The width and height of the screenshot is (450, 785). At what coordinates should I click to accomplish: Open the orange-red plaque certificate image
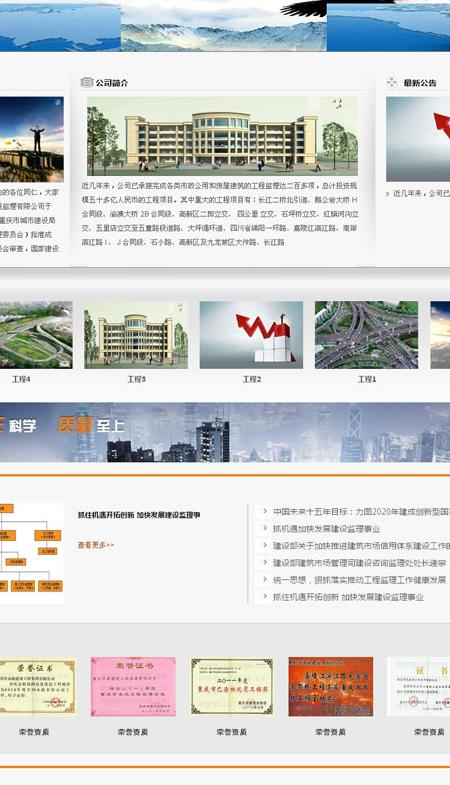click(x=330, y=686)
